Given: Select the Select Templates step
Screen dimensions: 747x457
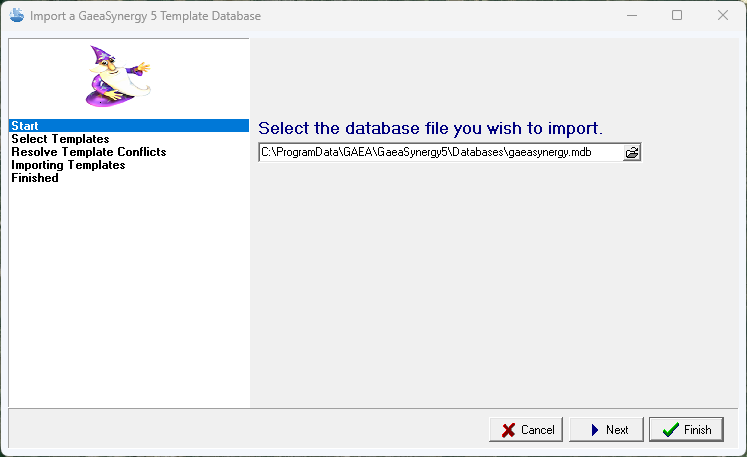Looking at the screenshot, I should (x=60, y=139).
